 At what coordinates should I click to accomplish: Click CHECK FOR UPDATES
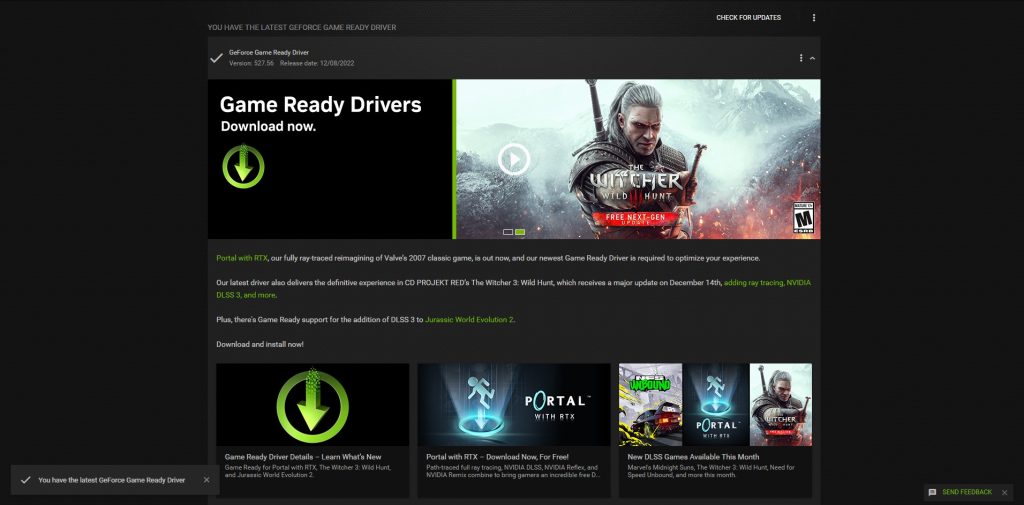point(748,18)
